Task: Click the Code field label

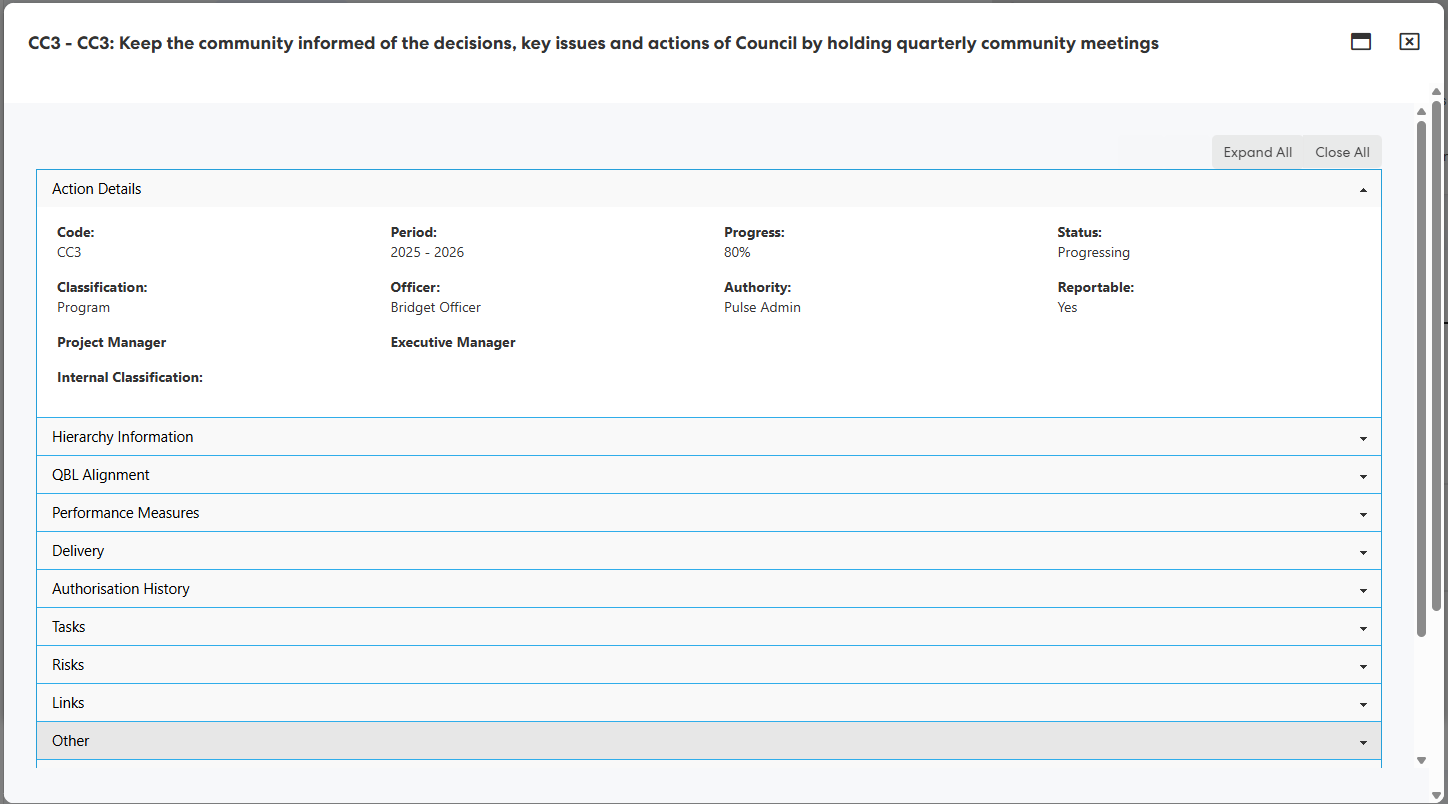Action: (x=76, y=232)
